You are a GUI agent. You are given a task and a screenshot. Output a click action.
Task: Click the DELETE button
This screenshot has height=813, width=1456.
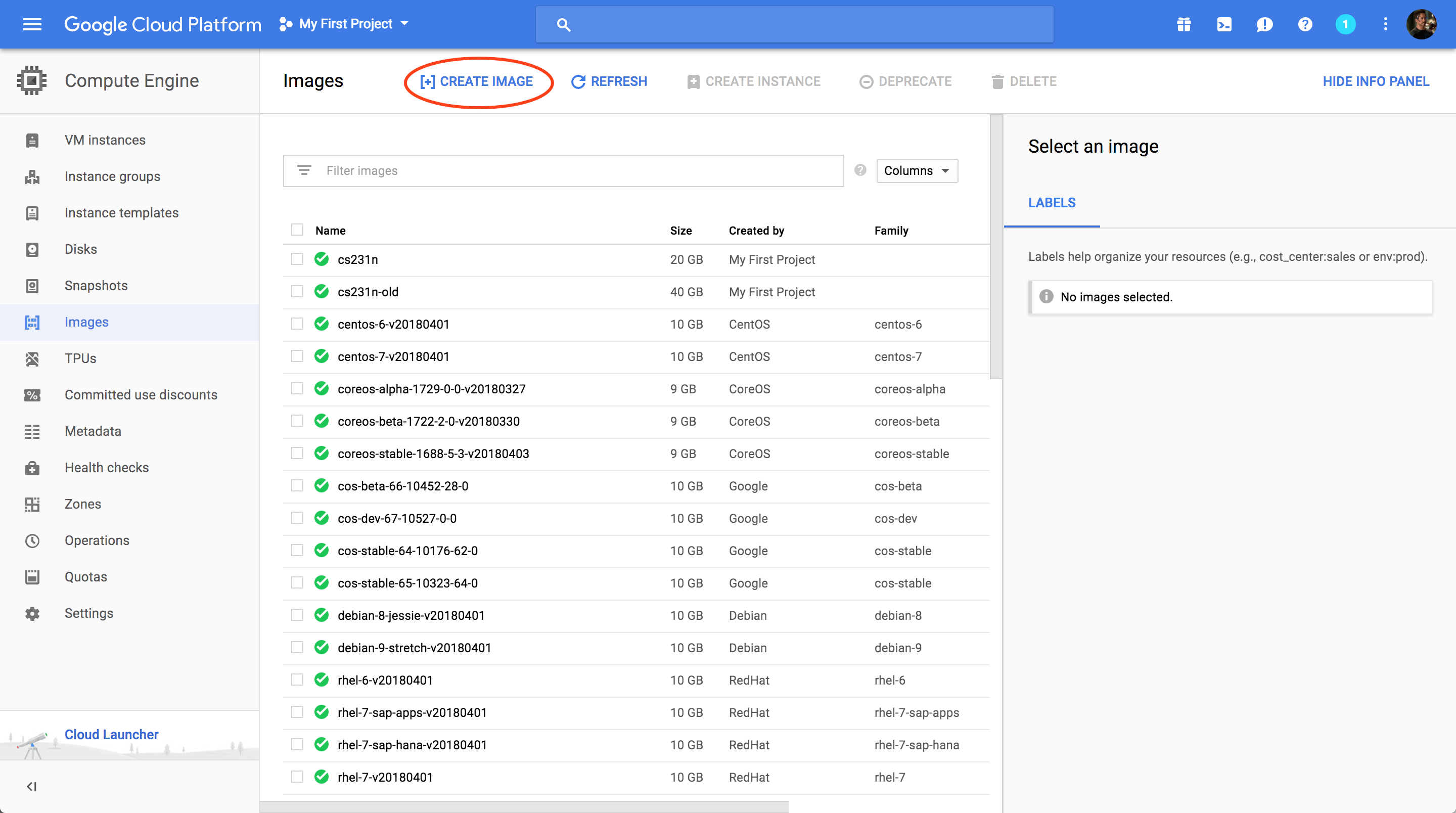pyautogui.click(x=1024, y=81)
